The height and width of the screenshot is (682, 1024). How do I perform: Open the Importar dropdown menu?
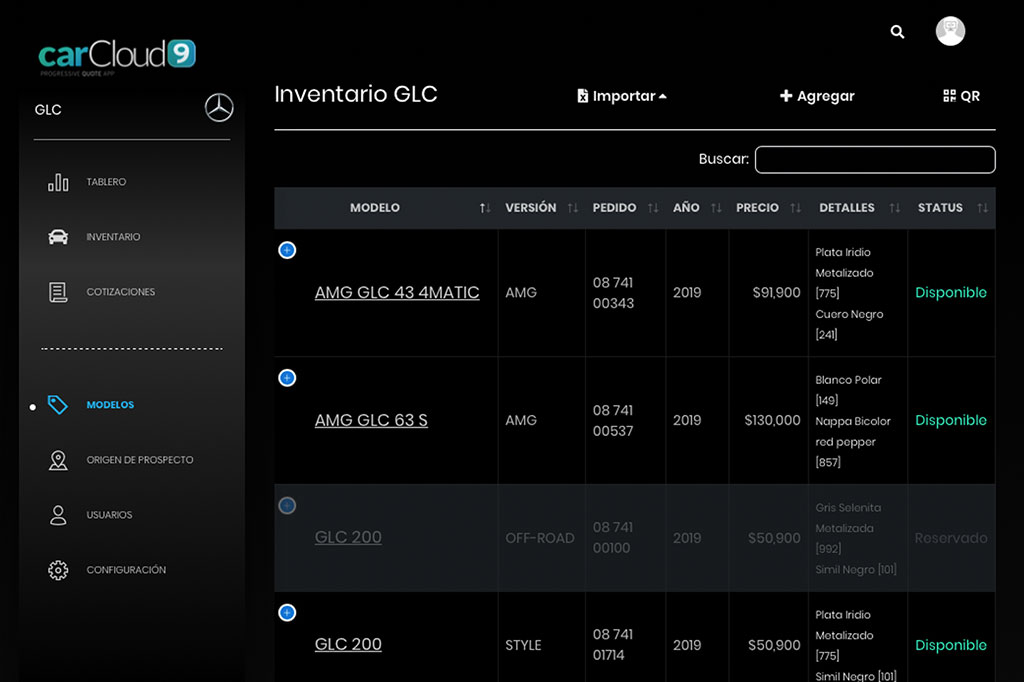tap(622, 96)
